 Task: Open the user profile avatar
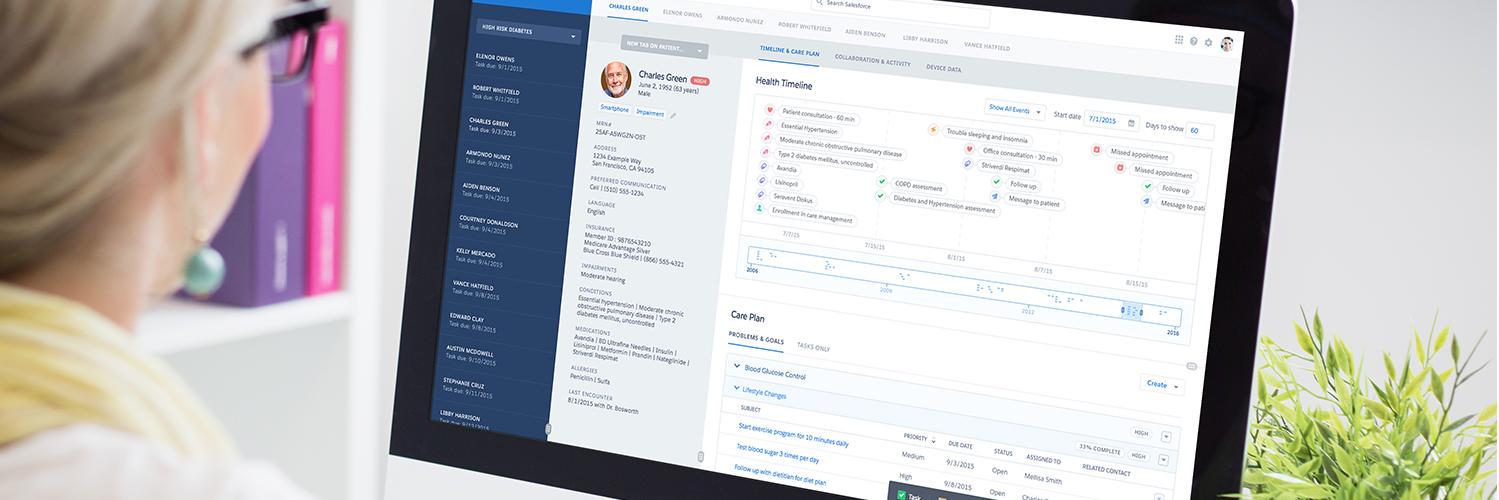tap(1227, 44)
